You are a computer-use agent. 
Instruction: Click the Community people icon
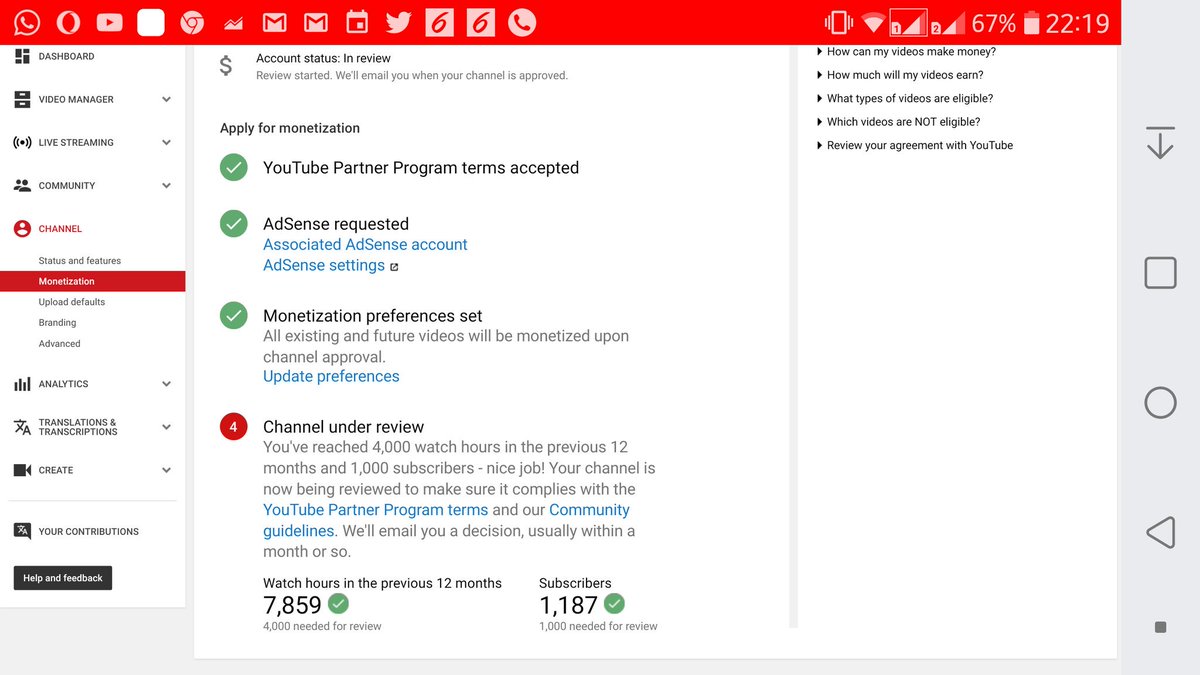pyautogui.click(x=22, y=186)
